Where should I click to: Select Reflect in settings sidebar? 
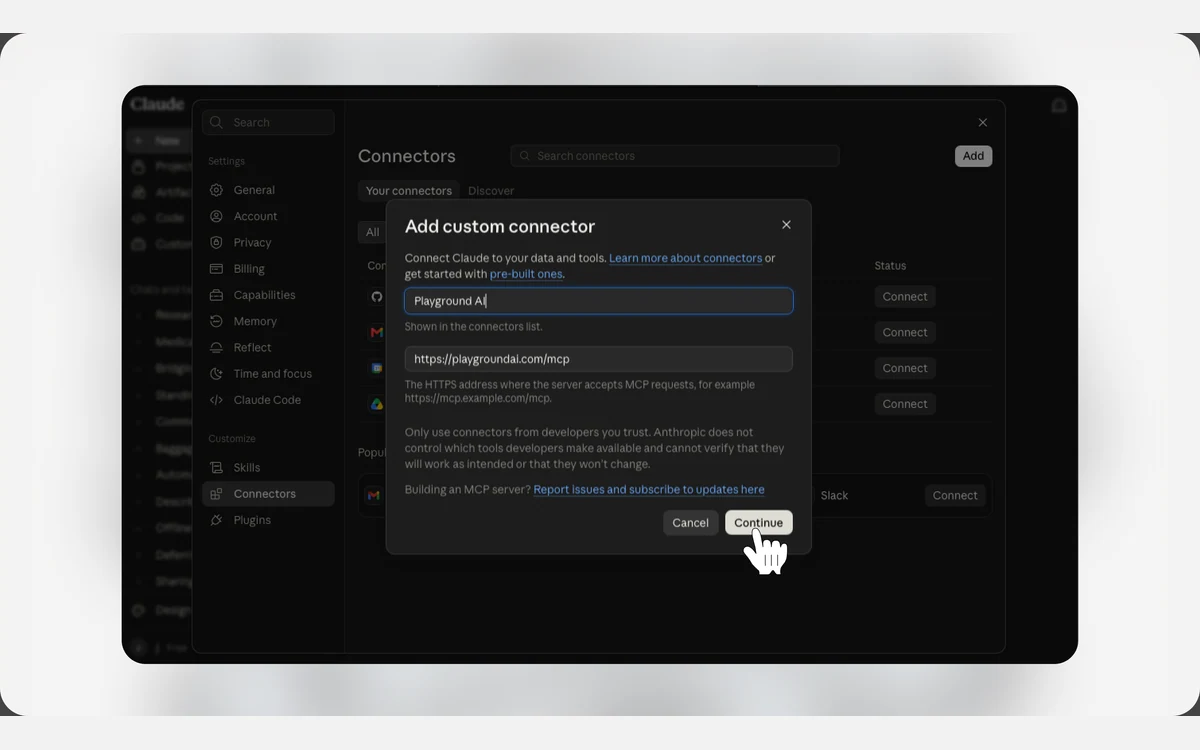click(268, 347)
